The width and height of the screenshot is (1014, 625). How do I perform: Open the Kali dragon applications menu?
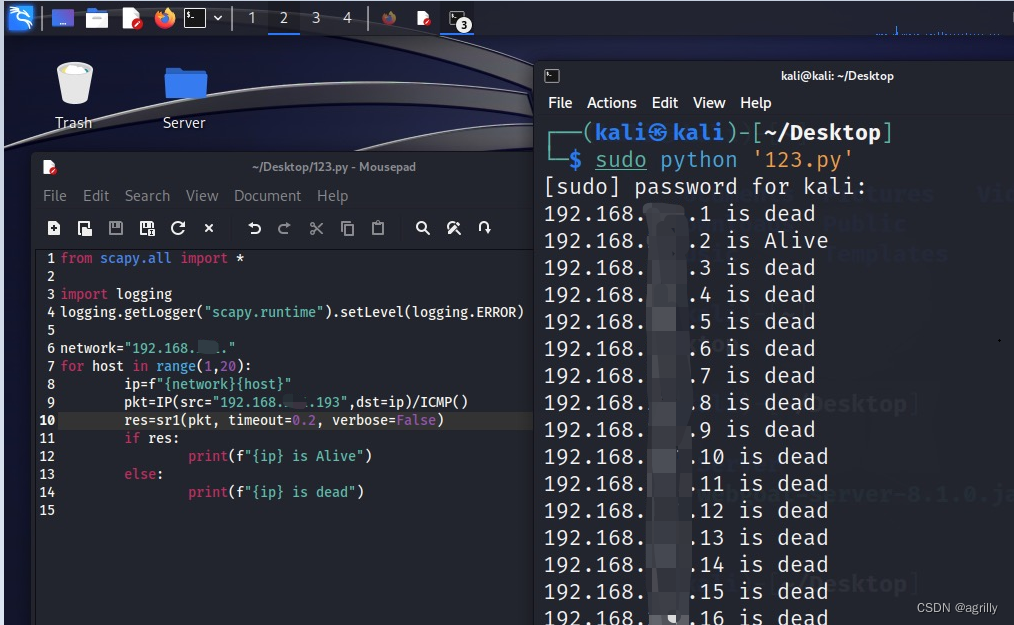pos(20,17)
